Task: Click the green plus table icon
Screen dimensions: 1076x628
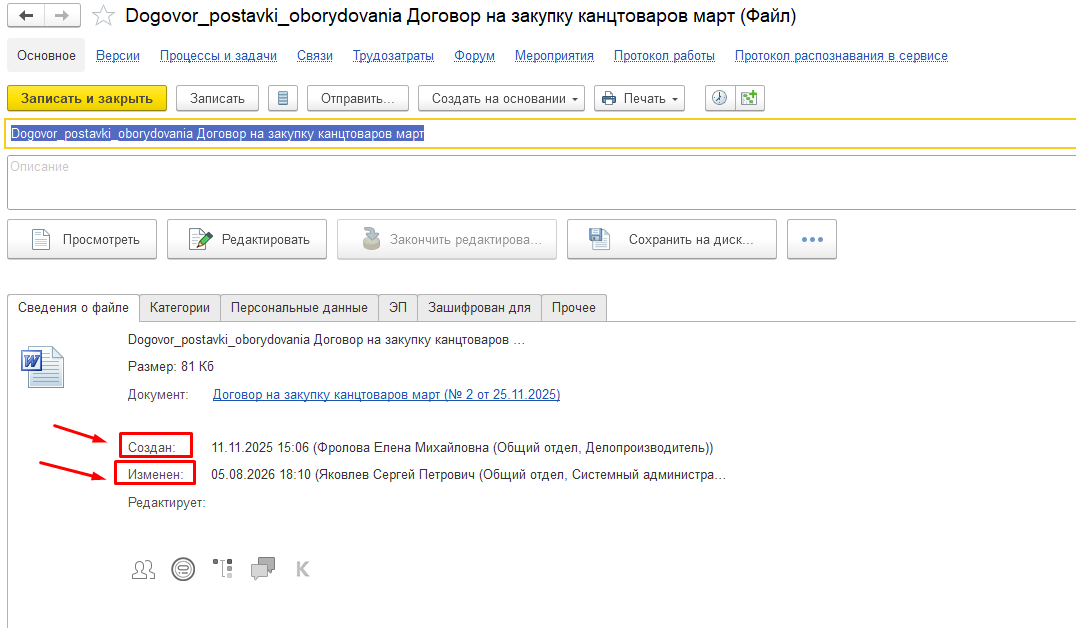Action: pyautogui.click(x=749, y=98)
